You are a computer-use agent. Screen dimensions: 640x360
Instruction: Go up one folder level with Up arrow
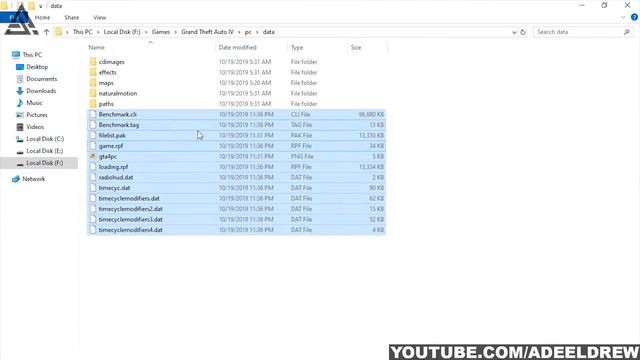tap(47, 32)
